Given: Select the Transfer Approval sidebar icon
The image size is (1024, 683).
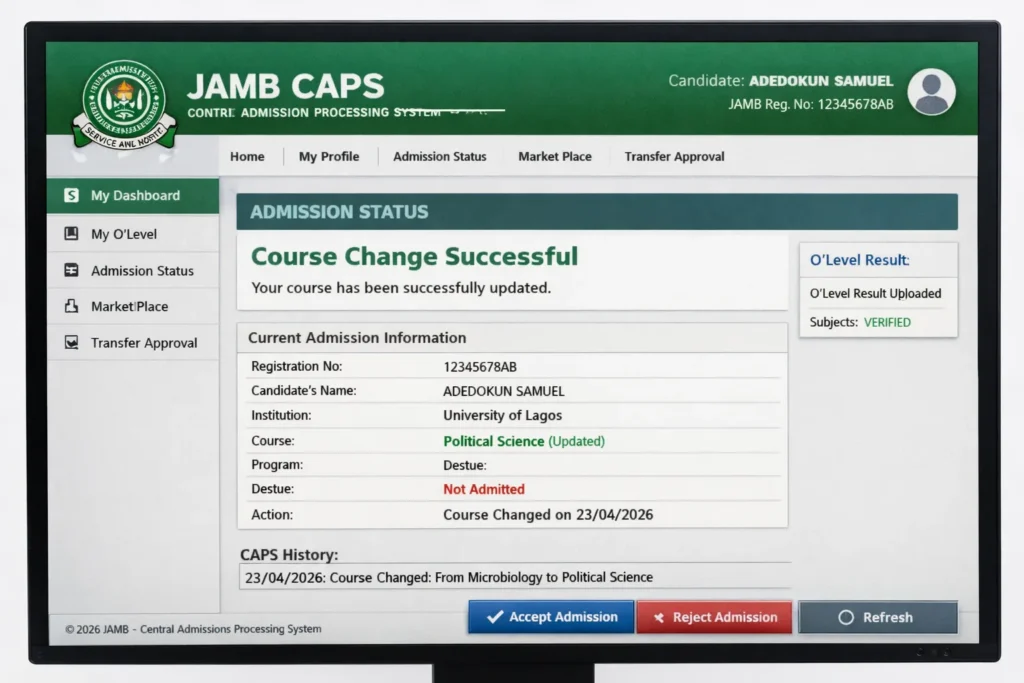Looking at the screenshot, I should pyautogui.click(x=71, y=342).
